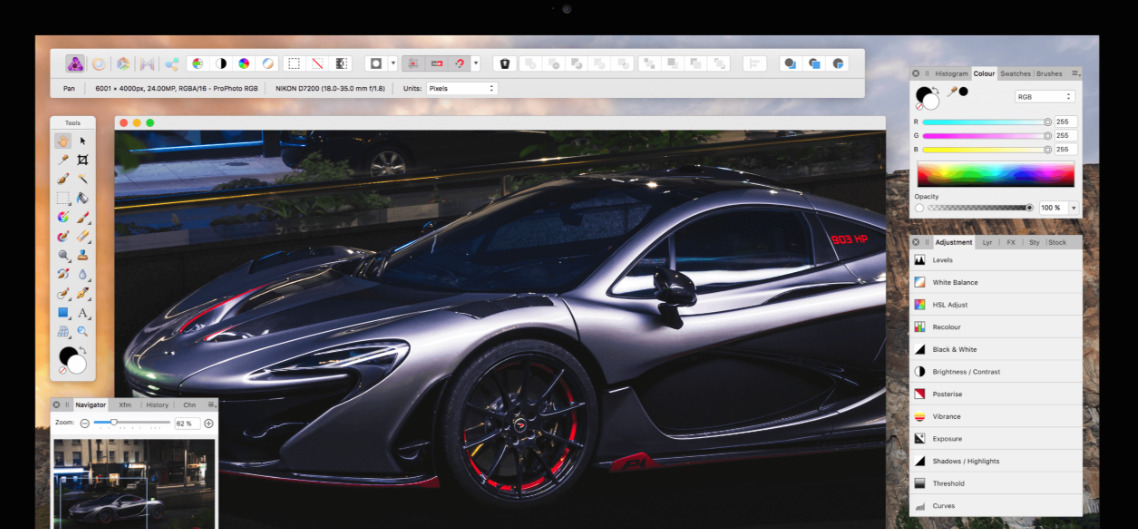This screenshot has height=529, width=1138.
Task: Switch to the Swatches tab
Action: (x=1016, y=73)
